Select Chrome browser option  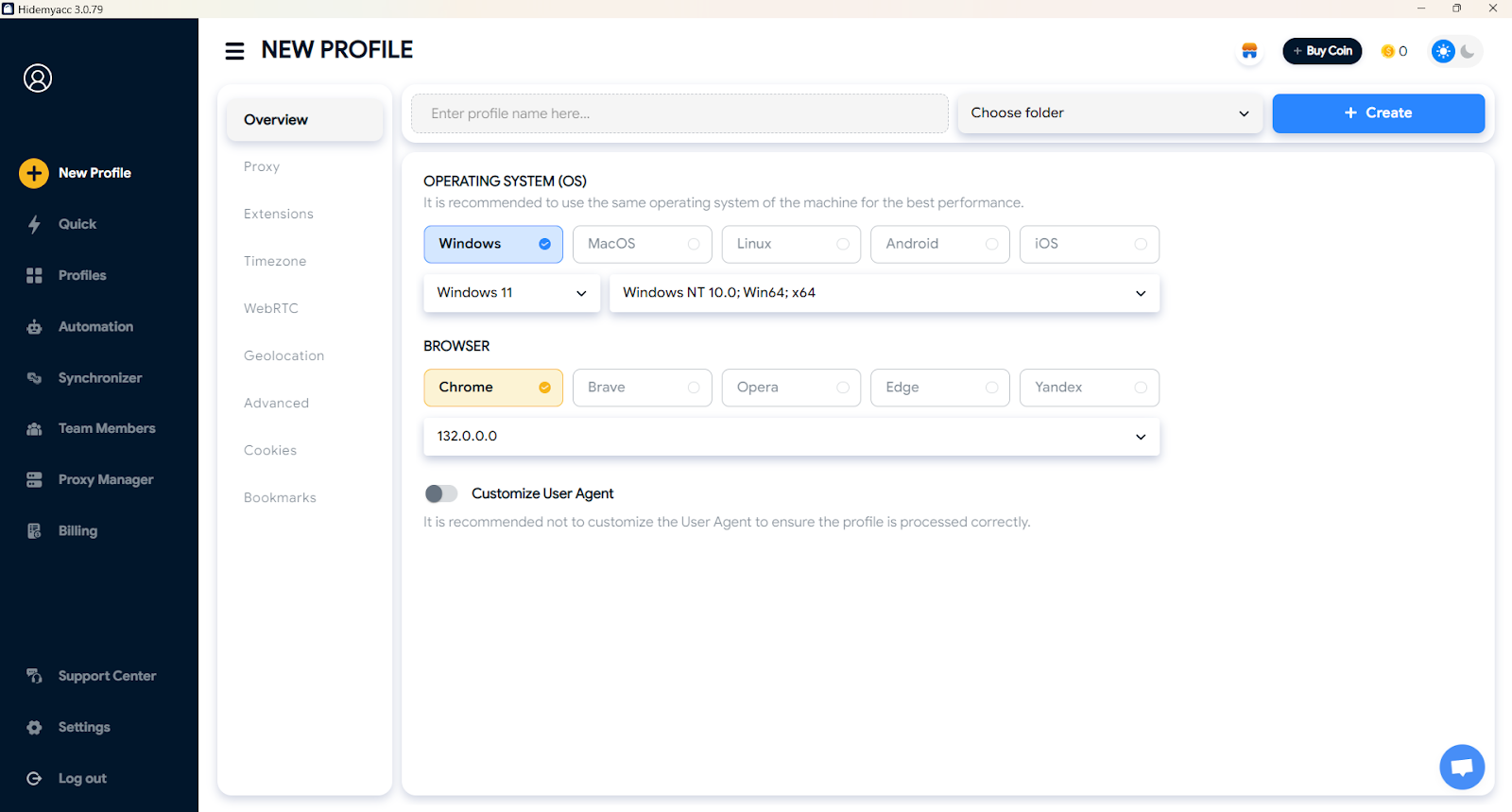pyautogui.click(x=493, y=388)
